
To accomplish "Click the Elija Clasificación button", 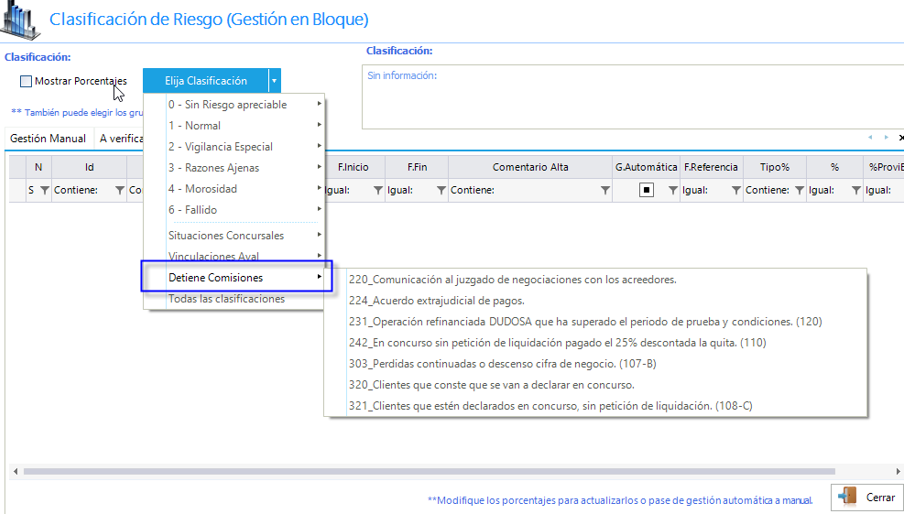I will 205,81.
